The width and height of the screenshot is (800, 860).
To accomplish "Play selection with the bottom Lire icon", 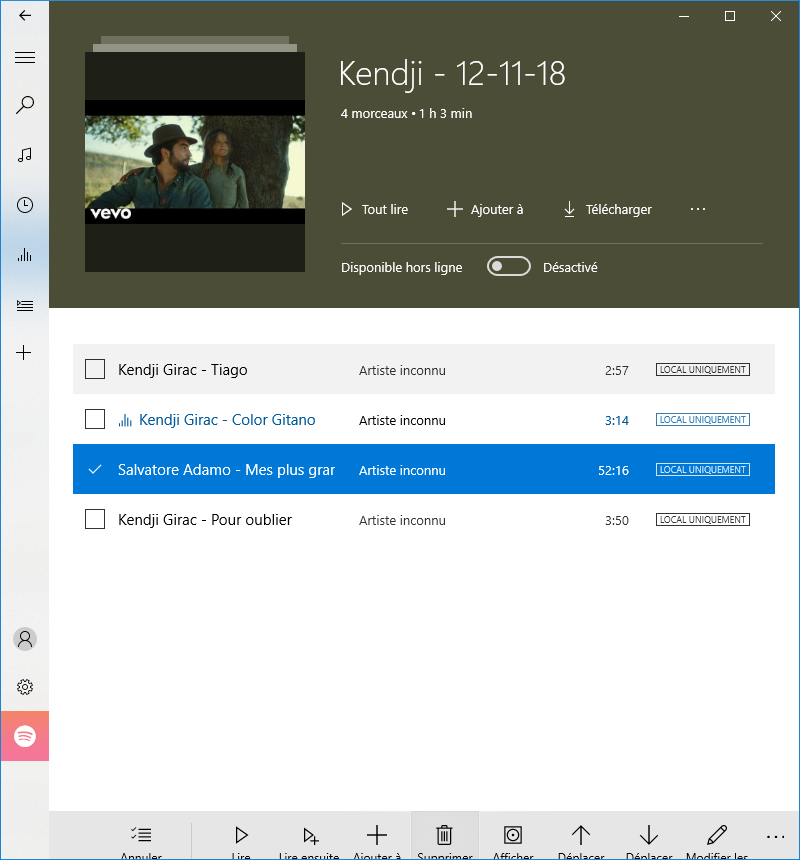I will coord(241,835).
